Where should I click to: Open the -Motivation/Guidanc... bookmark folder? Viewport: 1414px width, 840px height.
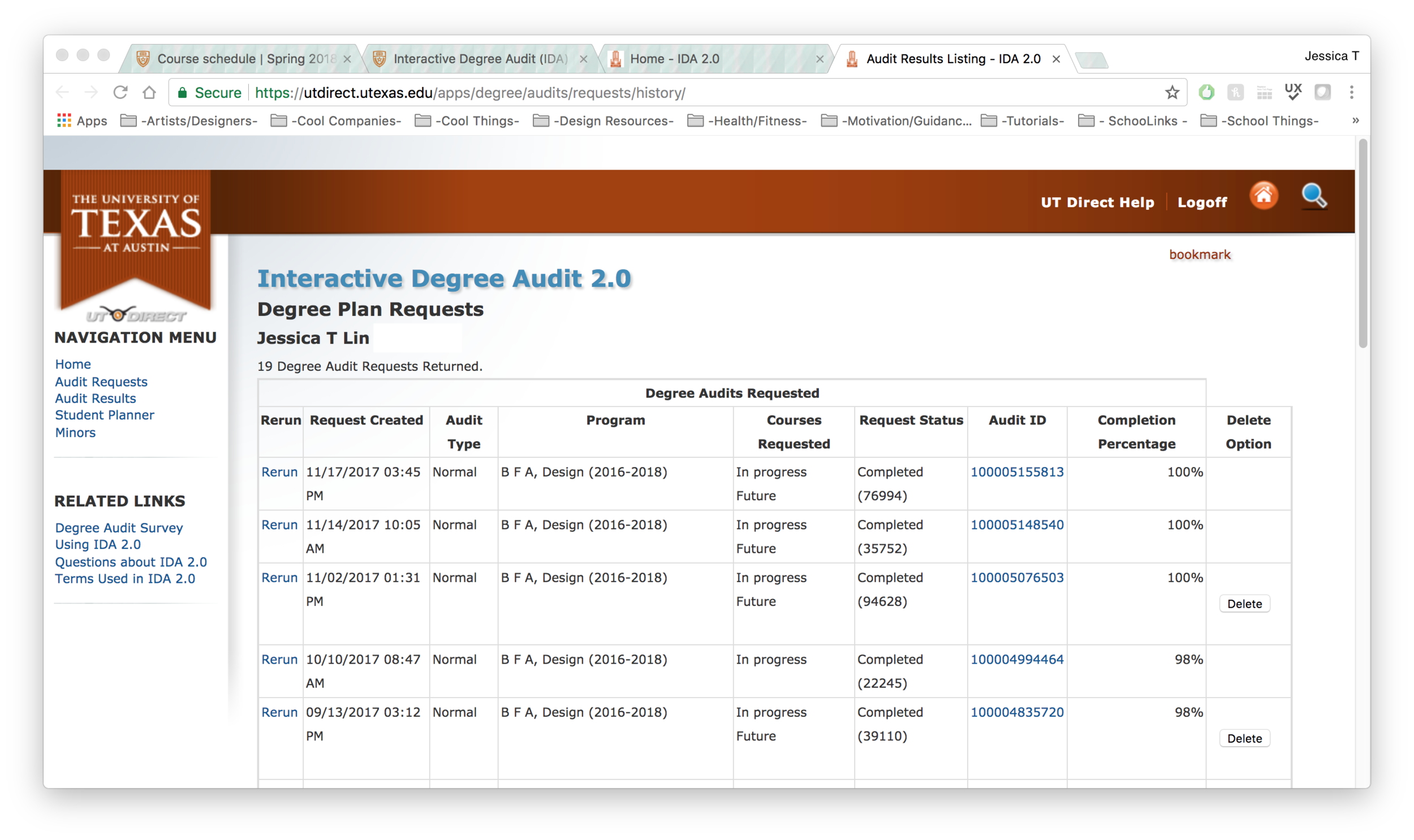click(x=896, y=120)
